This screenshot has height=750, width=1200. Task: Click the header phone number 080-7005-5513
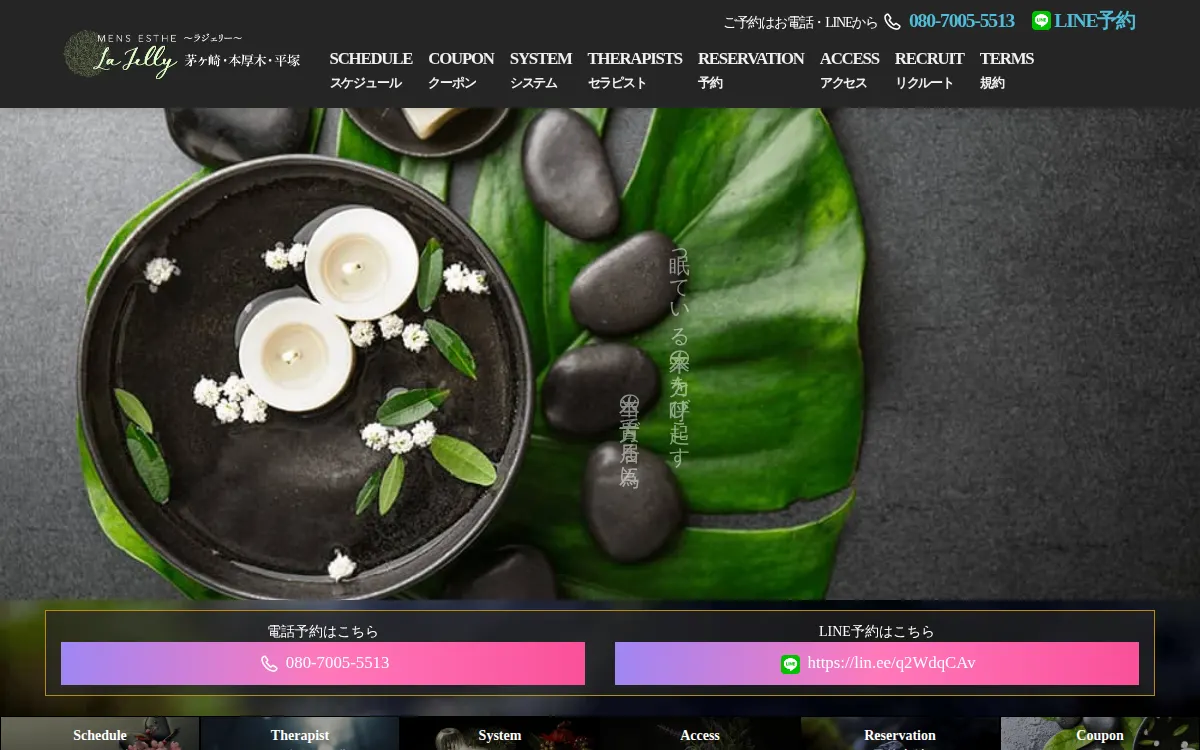(x=961, y=21)
